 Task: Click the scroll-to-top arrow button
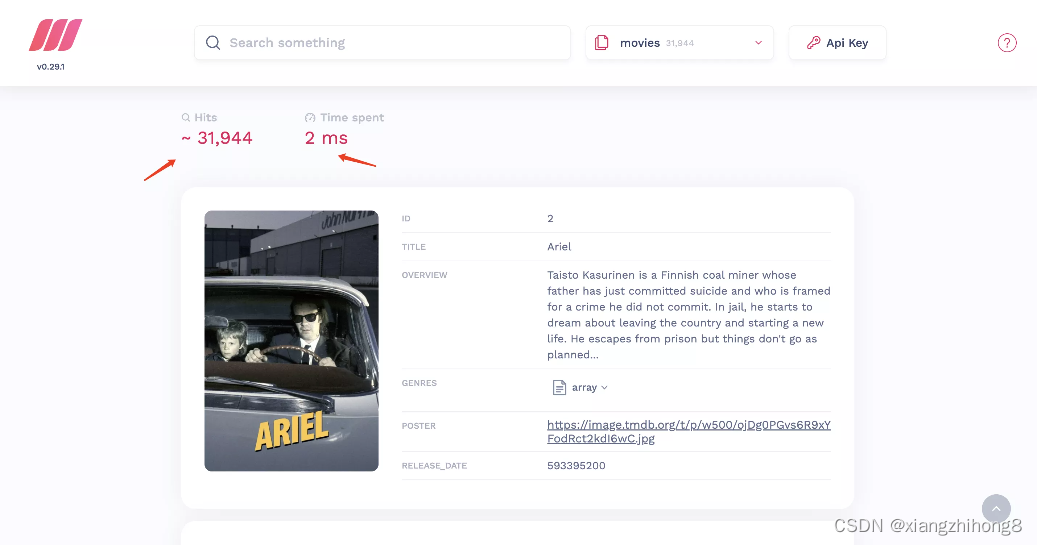(x=996, y=509)
